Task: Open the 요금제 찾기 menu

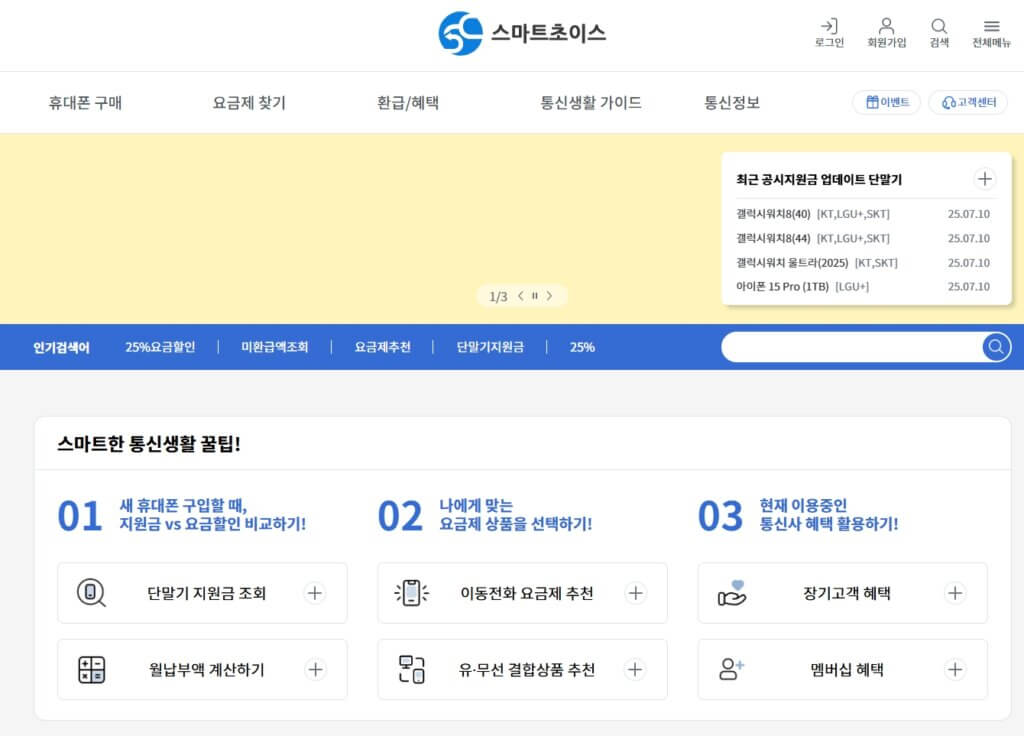Action: (x=249, y=102)
